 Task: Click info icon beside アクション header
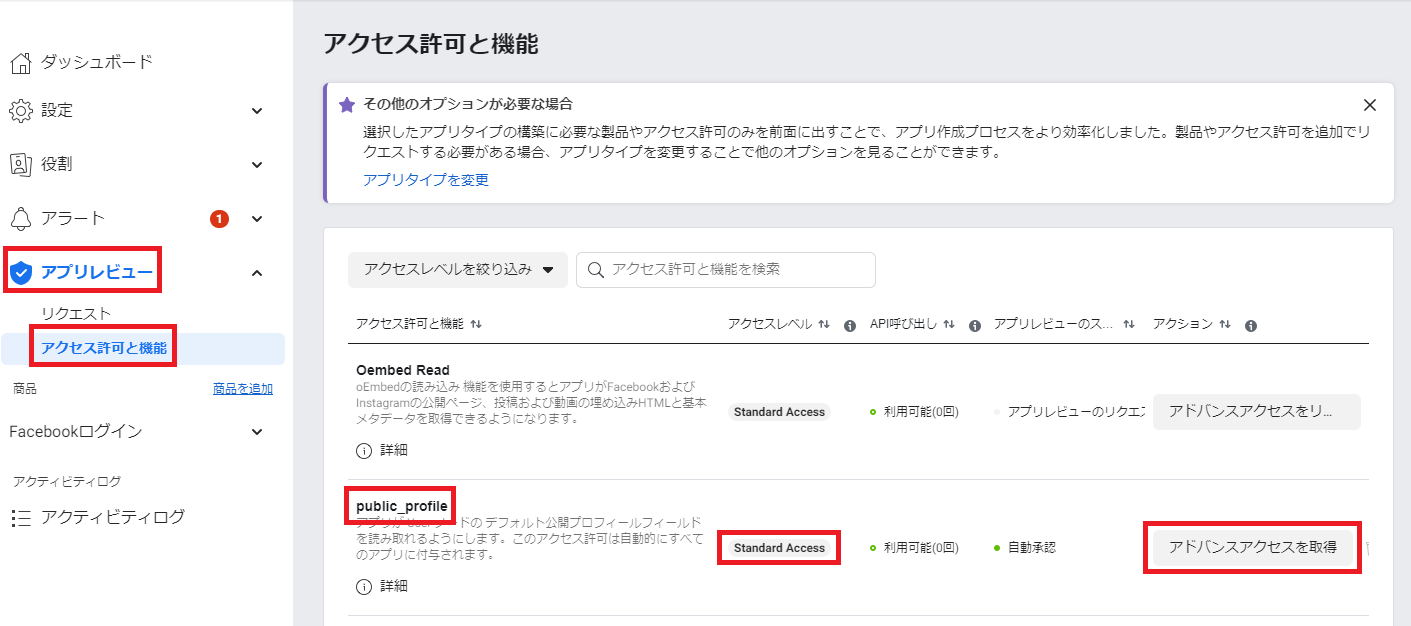point(1251,325)
